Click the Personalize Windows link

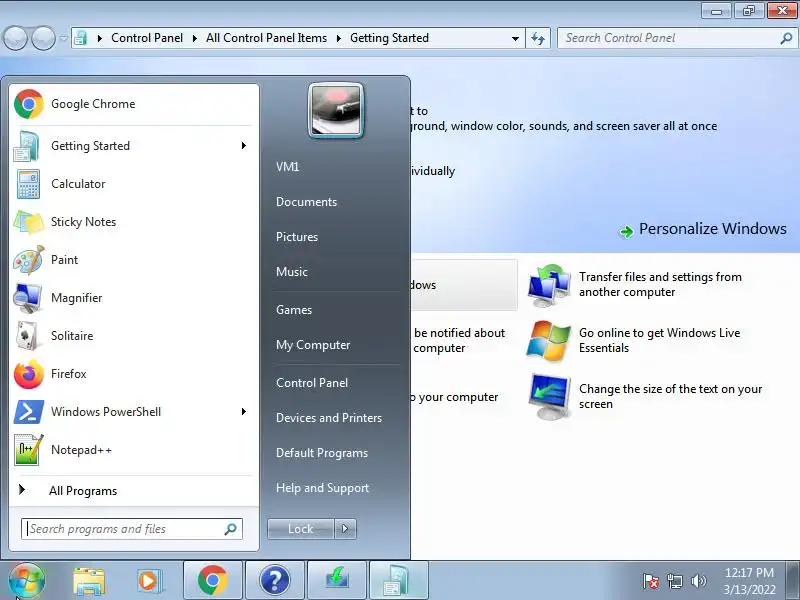point(712,229)
